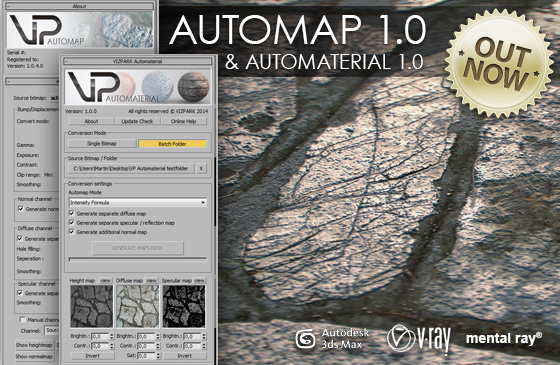Click the 'AUTOMAP 1.0' banner title
Viewport: 560px width, 365px height.
pyautogui.click(x=298, y=29)
